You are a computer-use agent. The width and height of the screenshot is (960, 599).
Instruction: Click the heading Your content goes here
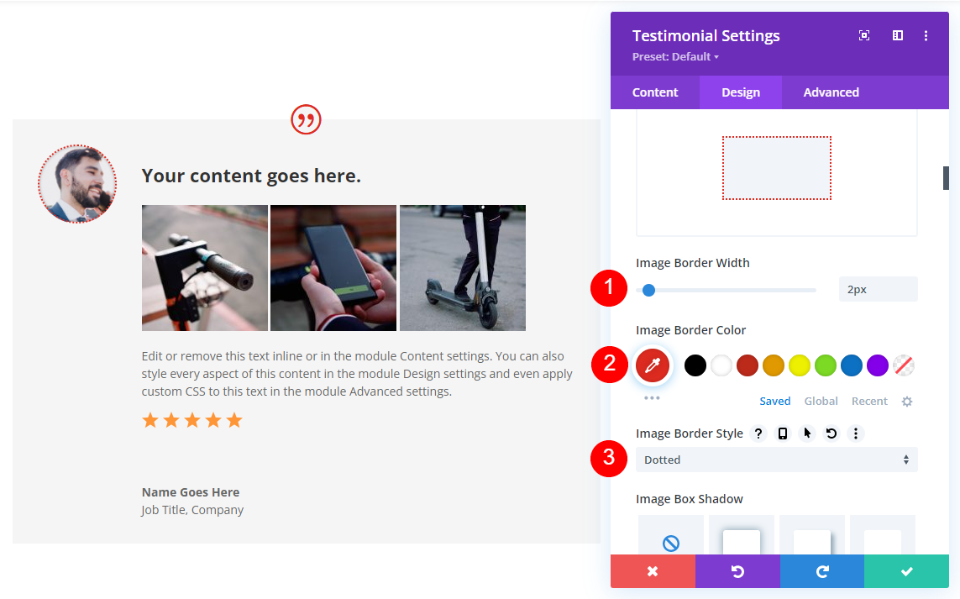[x=251, y=176]
